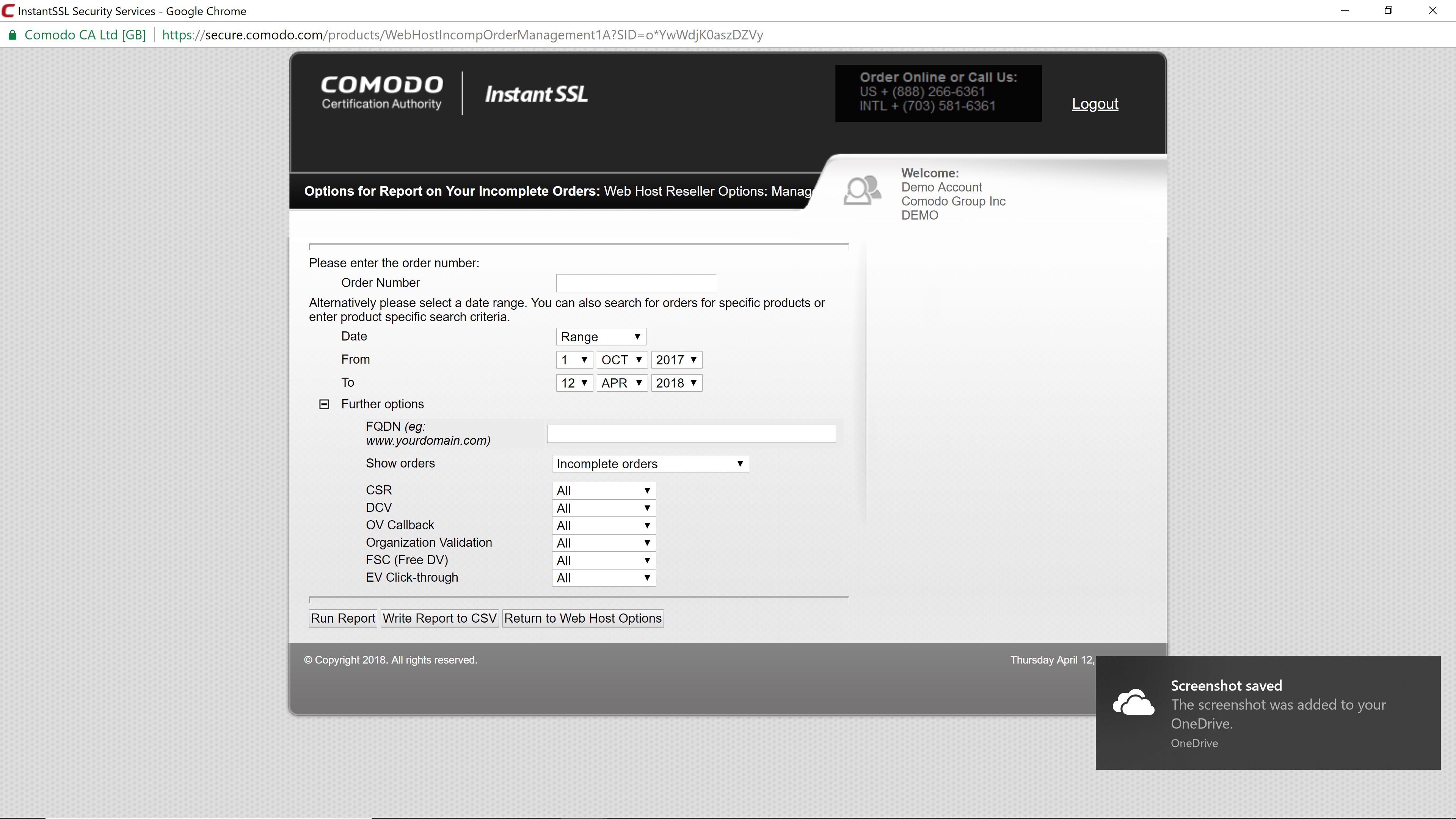Open the EV Click-through dropdown

[x=604, y=578]
